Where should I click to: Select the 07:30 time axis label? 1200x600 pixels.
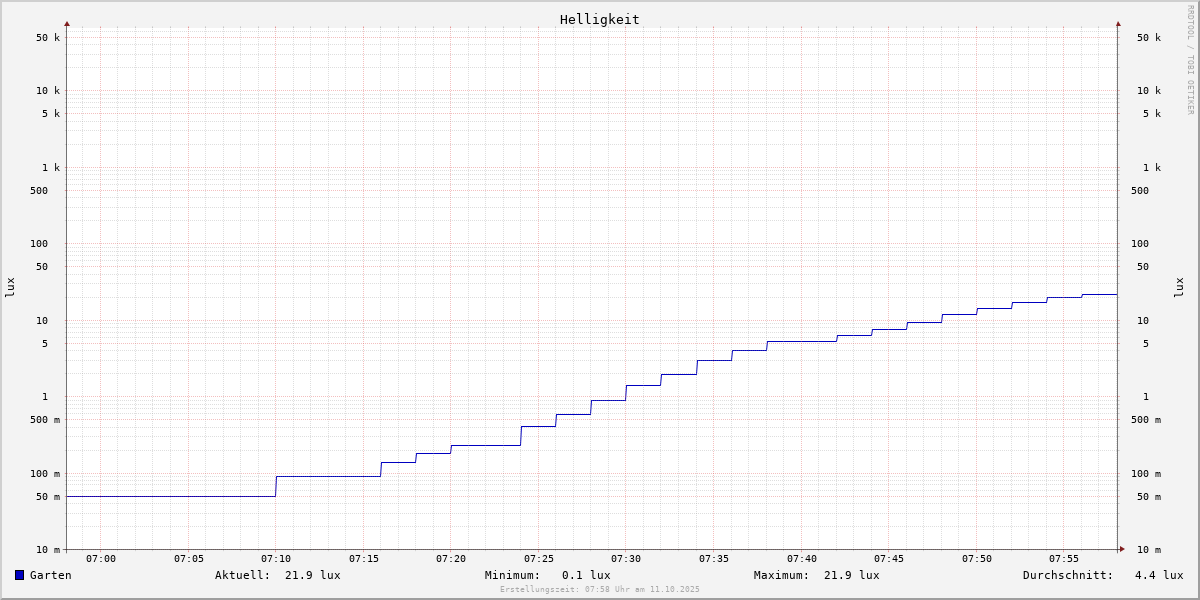click(x=626, y=559)
